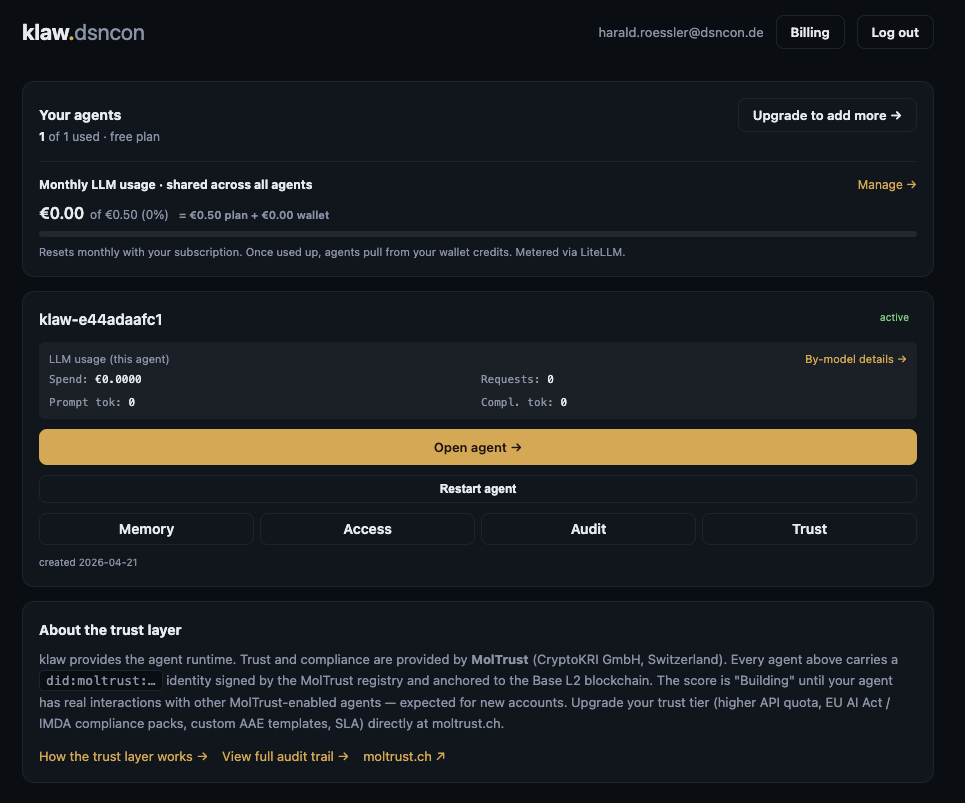The width and height of the screenshot is (965, 803).
Task: Click the monthly LLM usage progress bar
Action: pos(477,233)
